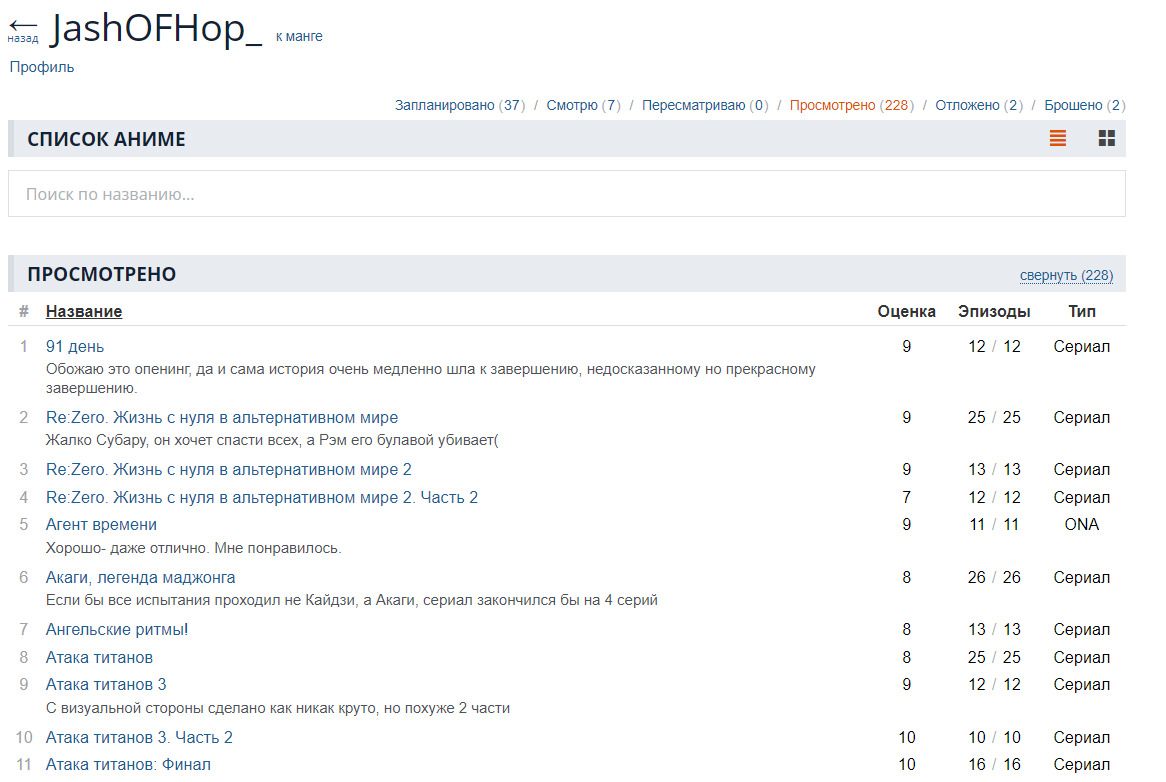Switch to manga list via к манге
This screenshot has width=1166, height=782.
point(299,37)
